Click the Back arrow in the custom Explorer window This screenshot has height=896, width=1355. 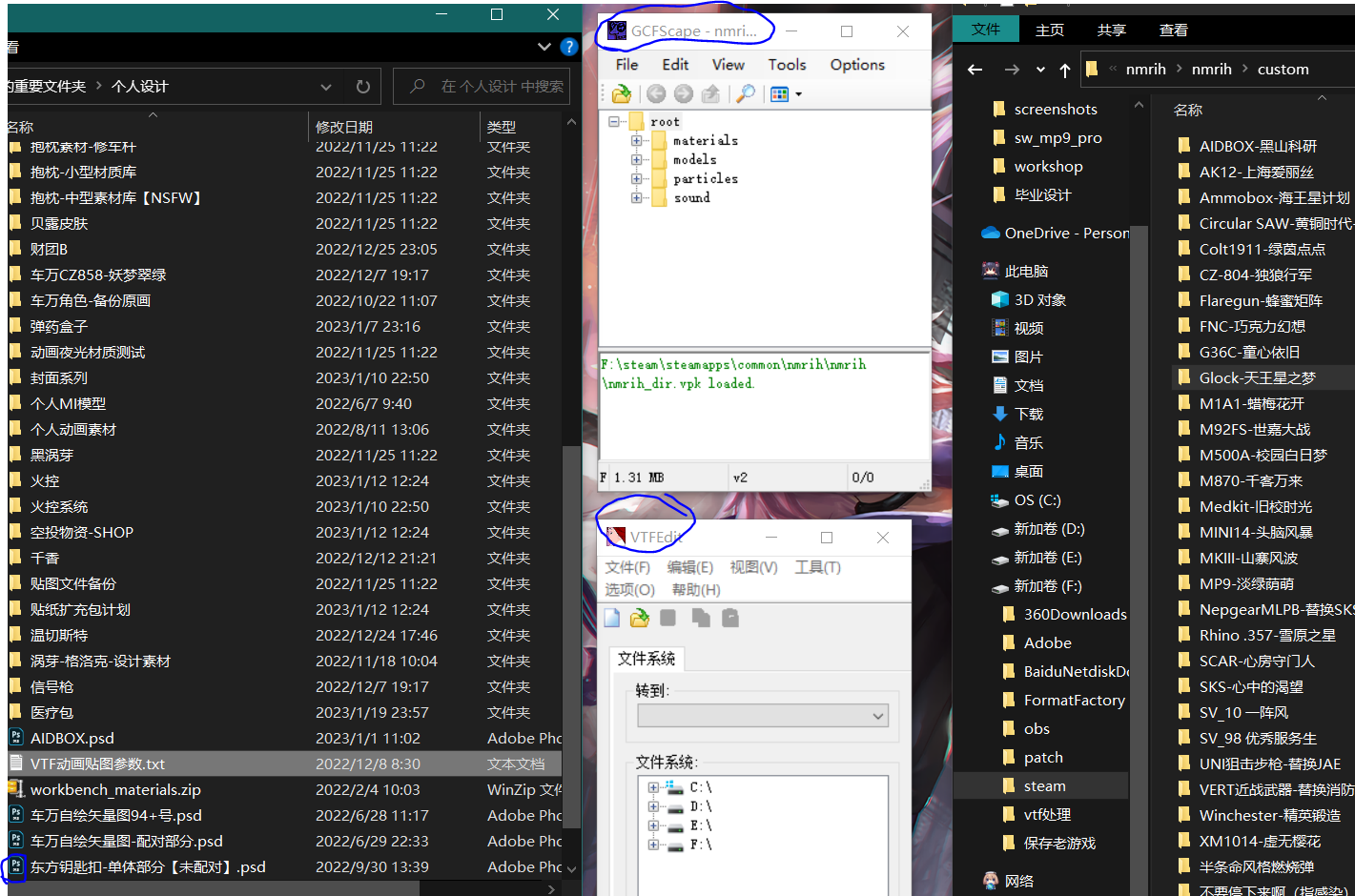(x=975, y=70)
